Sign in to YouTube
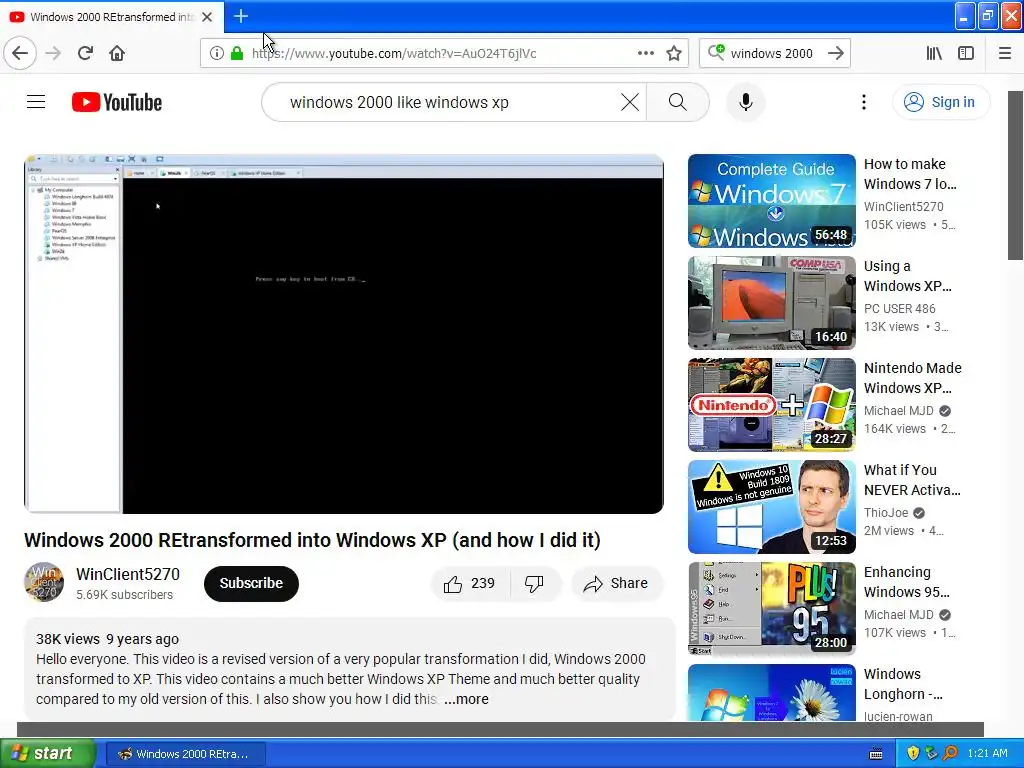This screenshot has width=1024, height=768. point(940,102)
